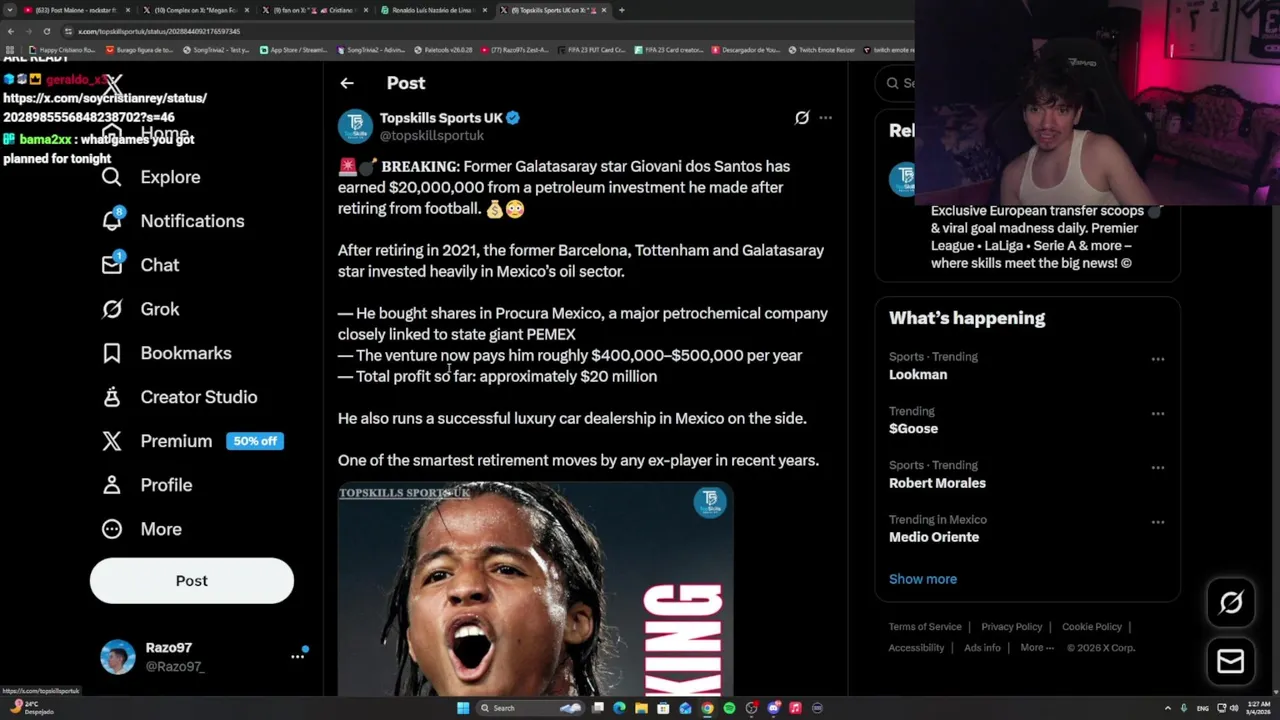Screen dimensions: 1280x720
Task: Click the Premium 50% off badge
Action: tap(255, 441)
